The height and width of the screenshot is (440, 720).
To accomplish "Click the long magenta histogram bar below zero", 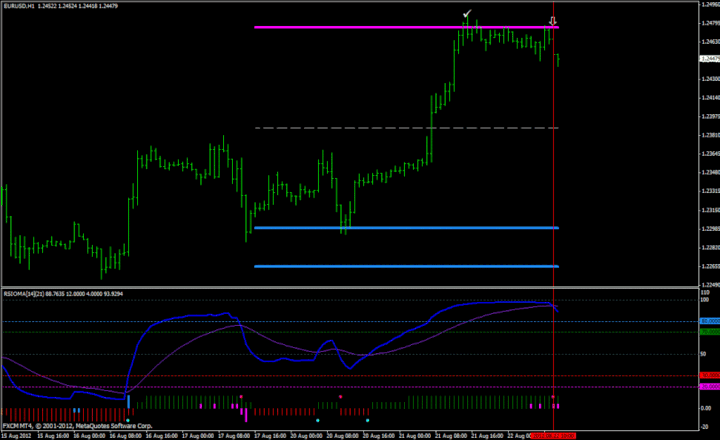I will click(x=246, y=415).
